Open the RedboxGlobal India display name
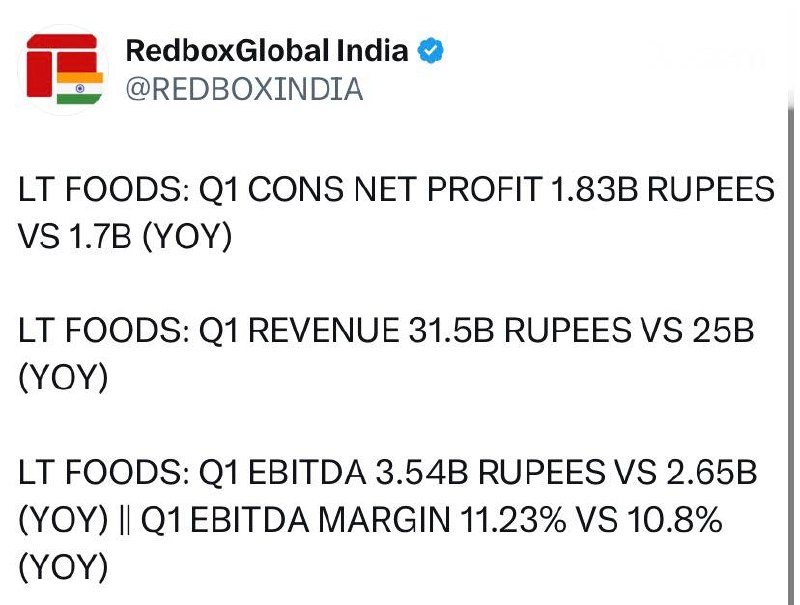 (267, 51)
